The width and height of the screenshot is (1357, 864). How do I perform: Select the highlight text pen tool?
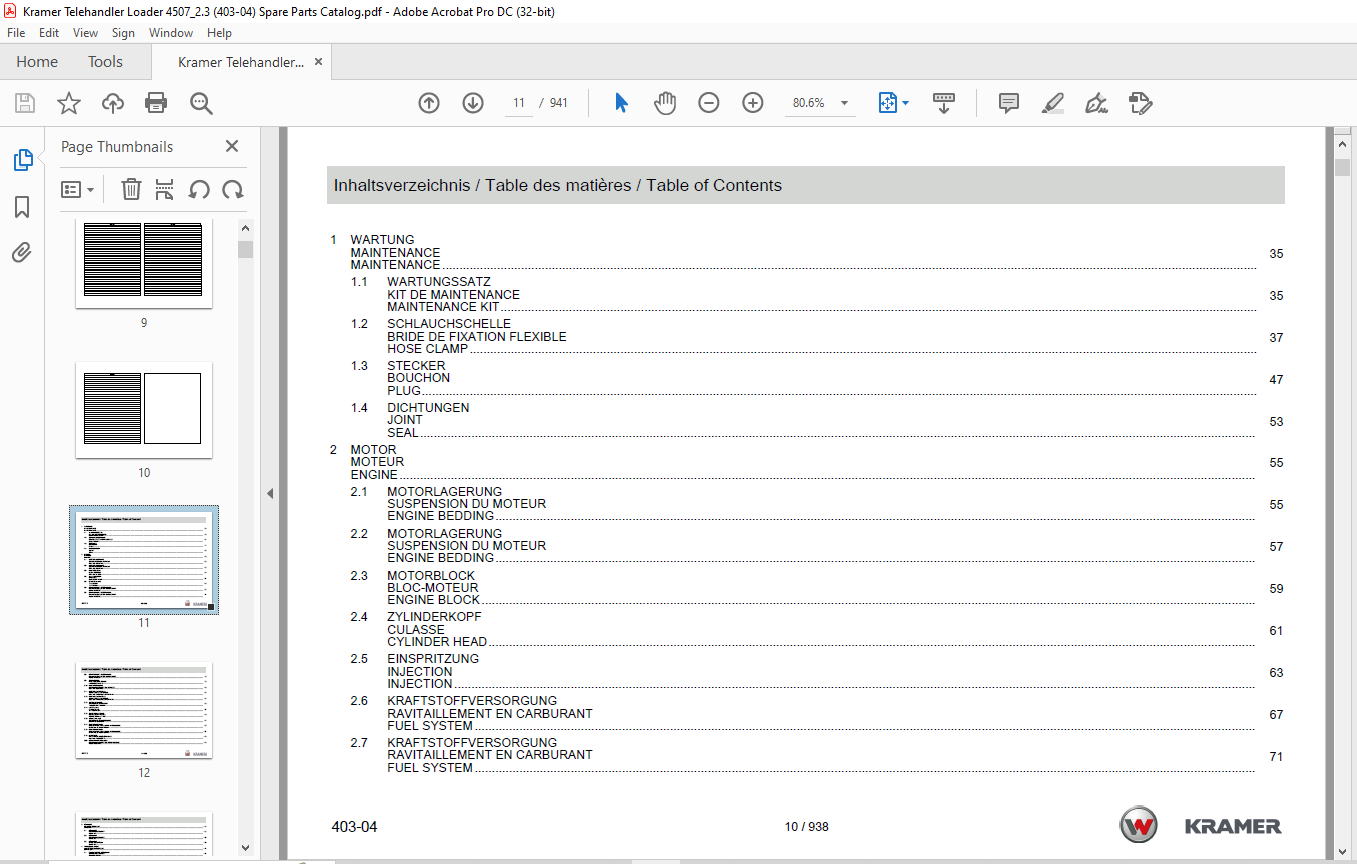point(1052,103)
